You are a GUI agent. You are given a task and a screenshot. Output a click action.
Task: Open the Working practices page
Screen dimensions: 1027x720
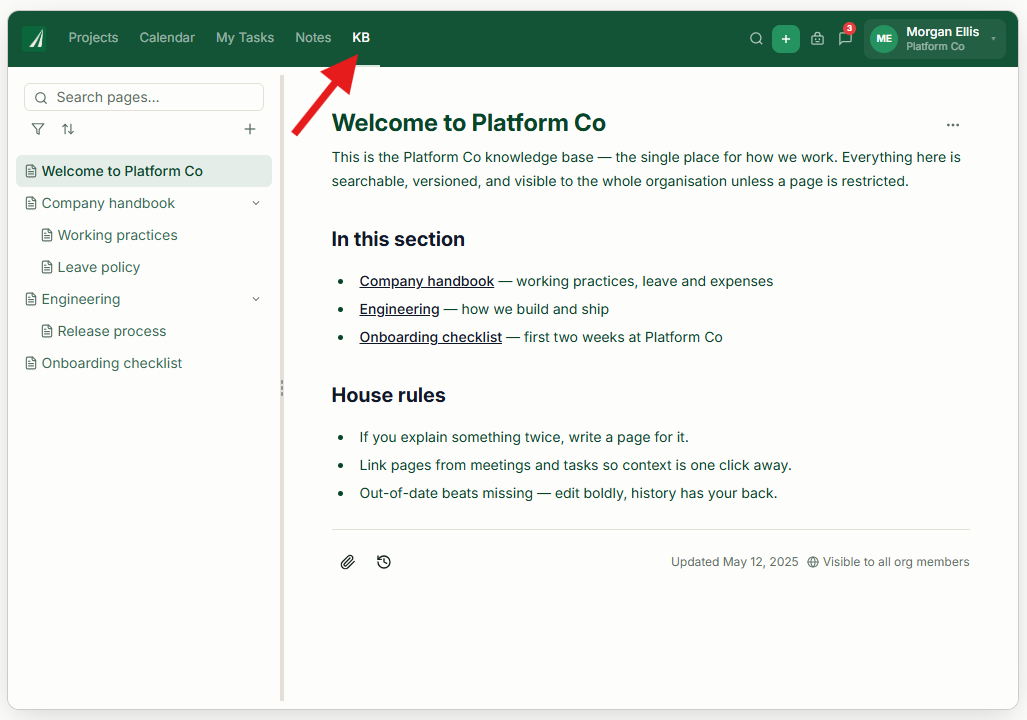(x=143, y=235)
